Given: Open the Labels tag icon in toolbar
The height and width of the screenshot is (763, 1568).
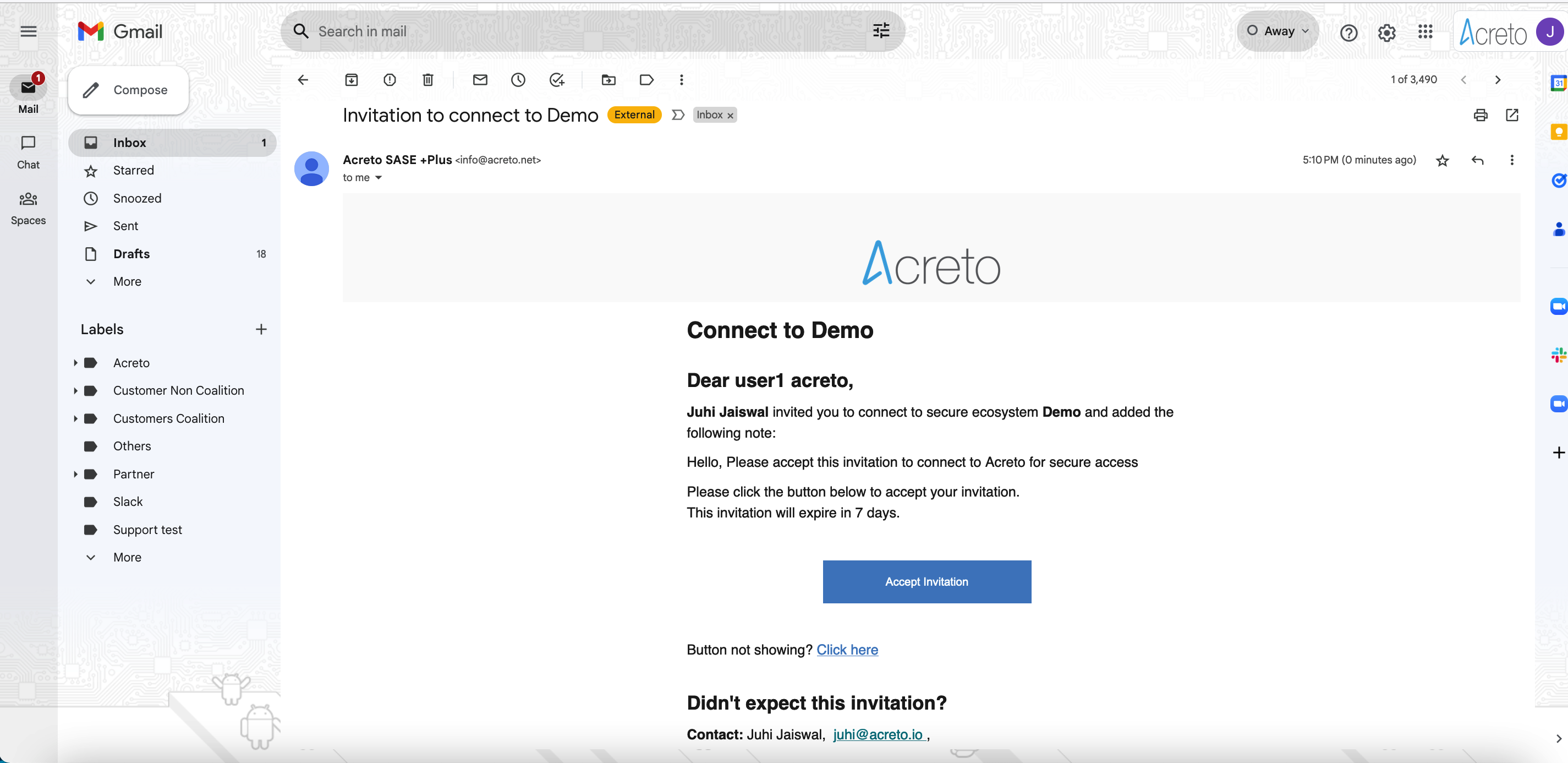Looking at the screenshot, I should [646, 80].
